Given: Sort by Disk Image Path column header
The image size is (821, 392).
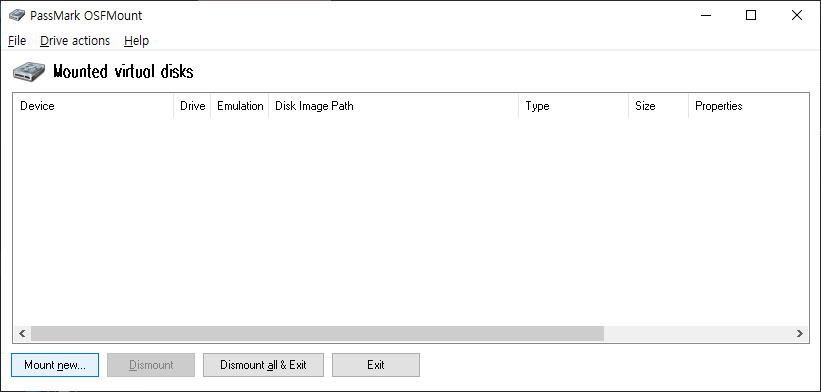Looking at the screenshot, I should (394, 106).
